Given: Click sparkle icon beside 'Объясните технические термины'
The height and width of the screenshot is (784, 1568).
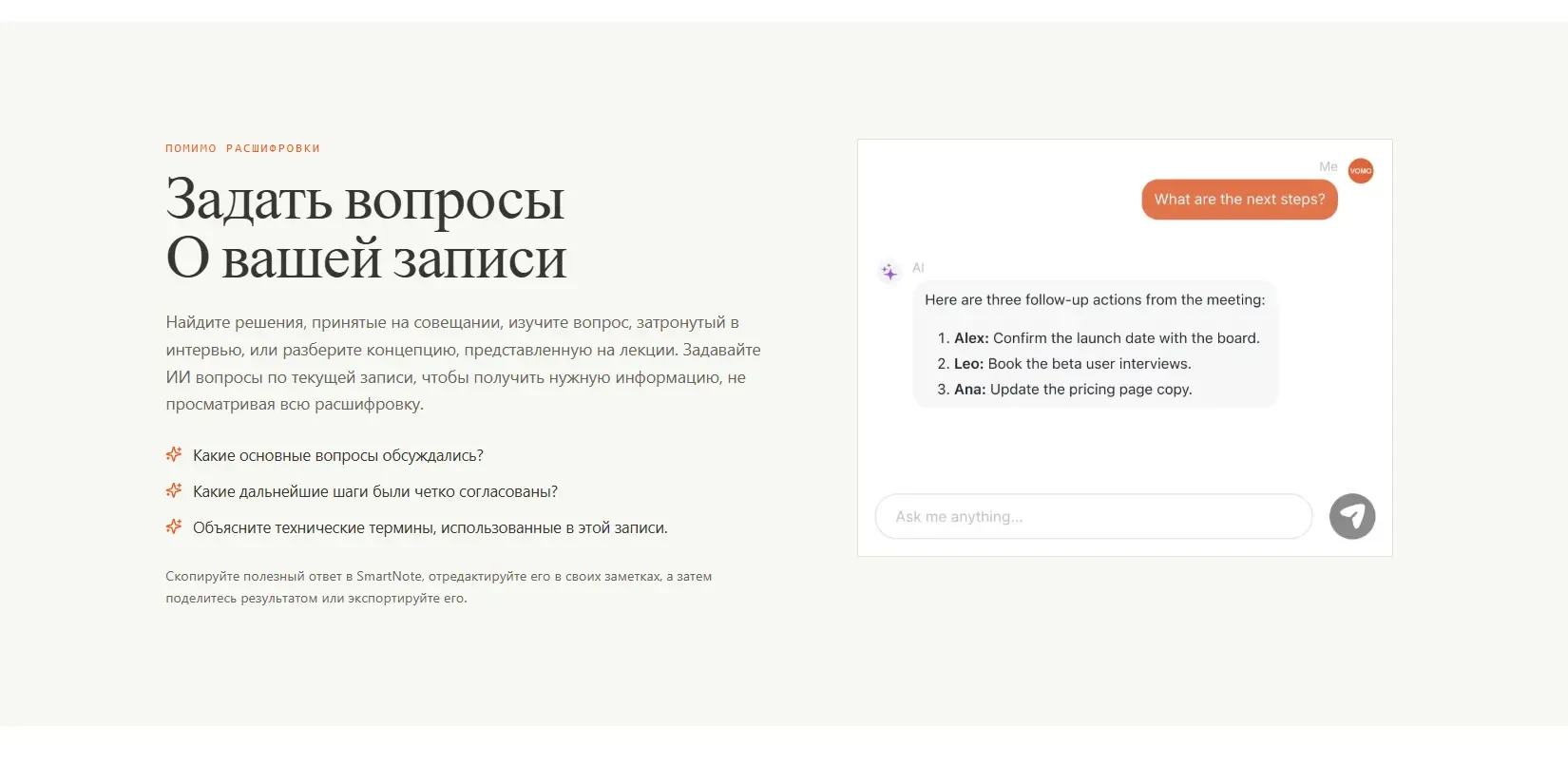Looking at the screenshot, I should (174, 526).
